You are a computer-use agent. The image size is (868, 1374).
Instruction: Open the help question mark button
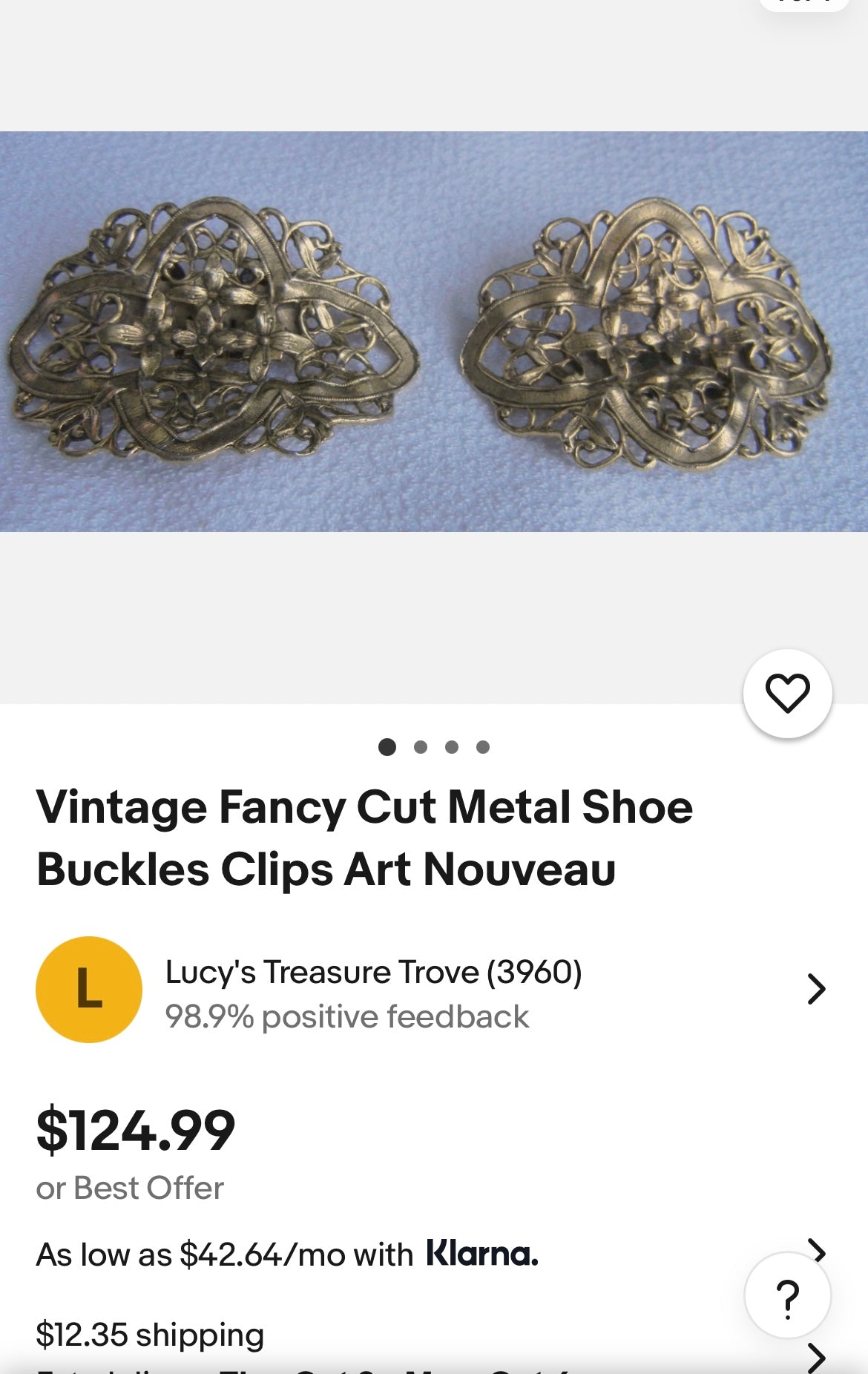(787, 1297)
